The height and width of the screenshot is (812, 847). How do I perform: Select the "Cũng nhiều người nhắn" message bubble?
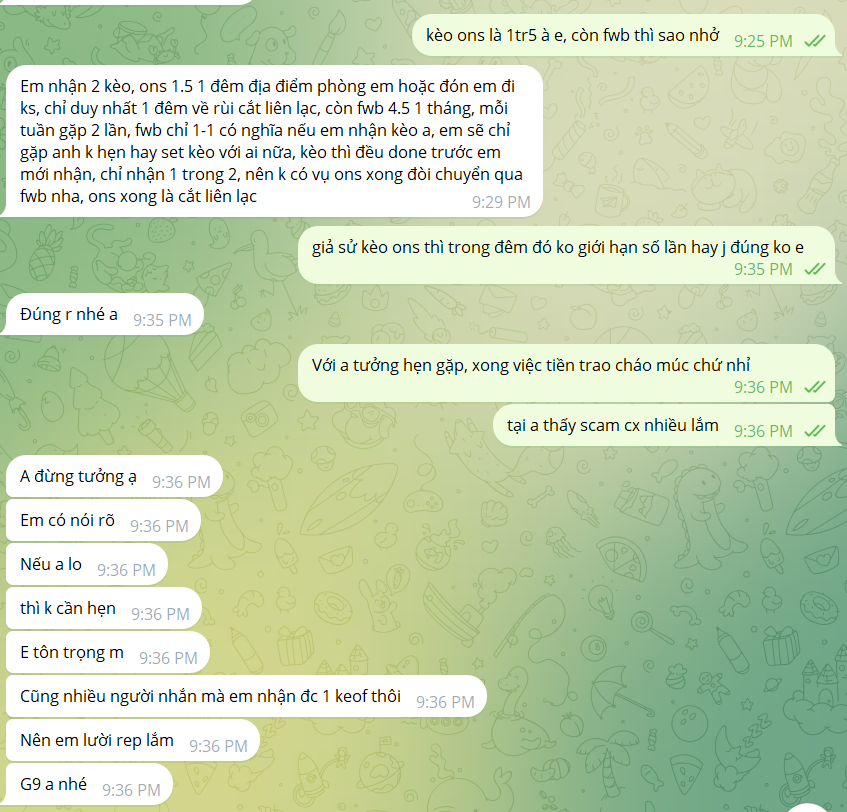pos(246,696)
